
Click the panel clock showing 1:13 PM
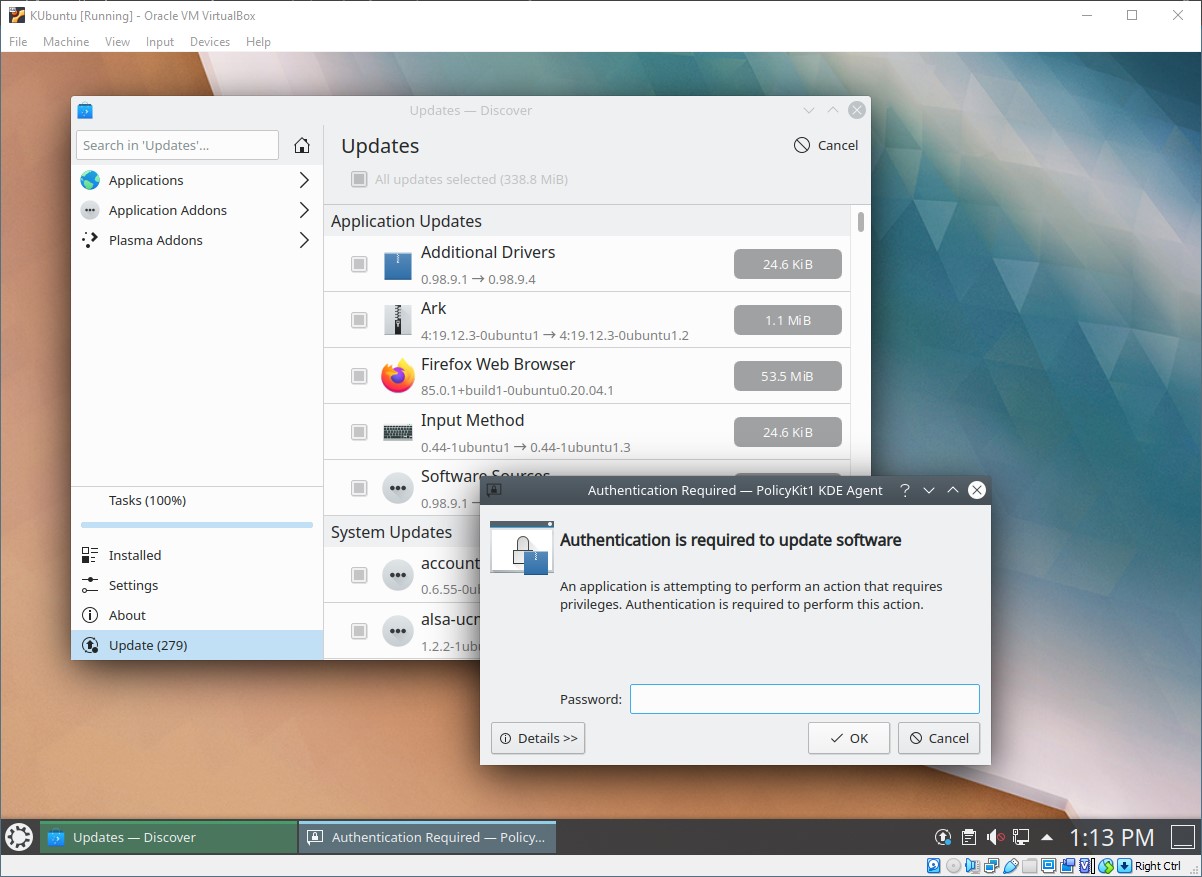(1112, 837)
